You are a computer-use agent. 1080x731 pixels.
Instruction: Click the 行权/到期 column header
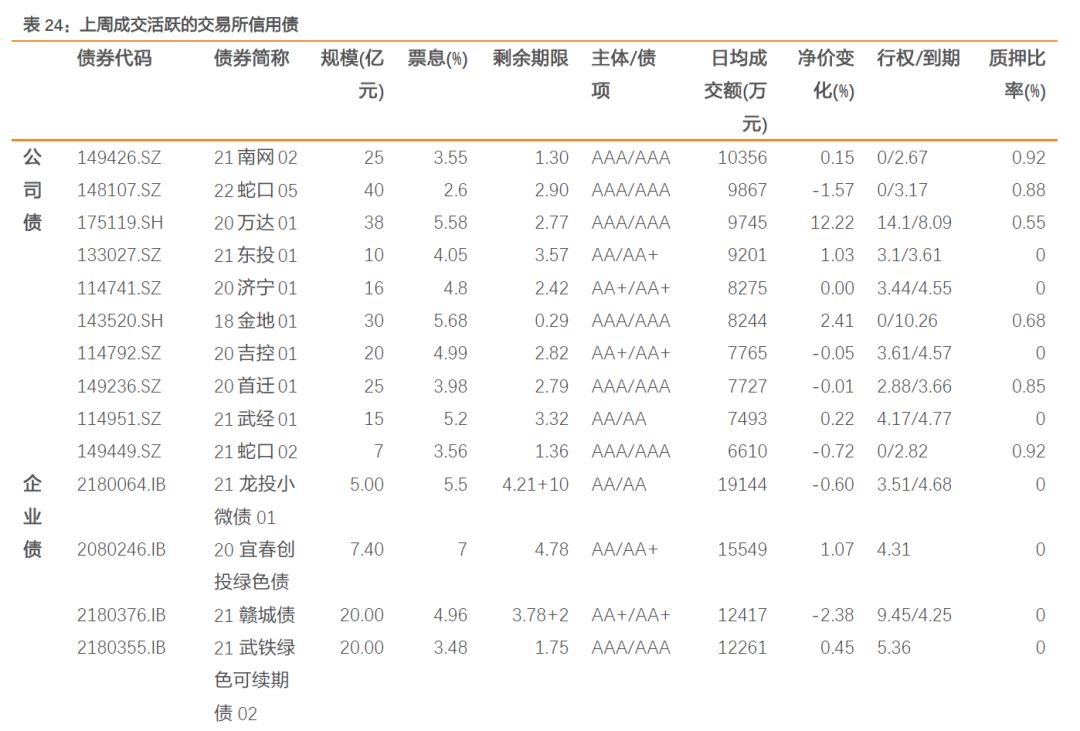pos(918,58)
